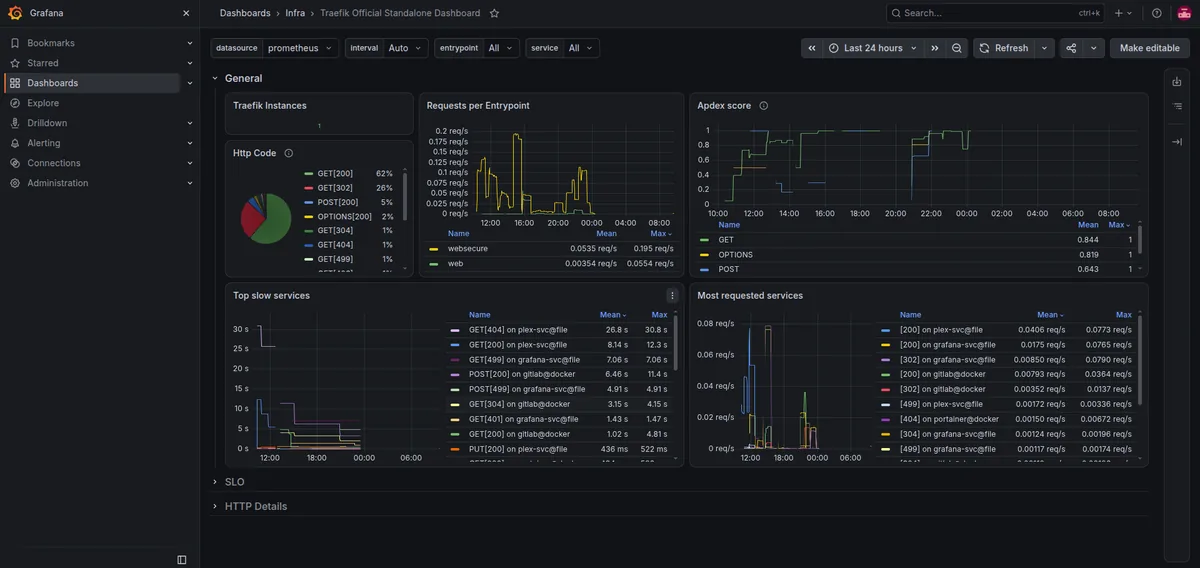
Task: Open Top slow services panel menu
Action: 672,295
